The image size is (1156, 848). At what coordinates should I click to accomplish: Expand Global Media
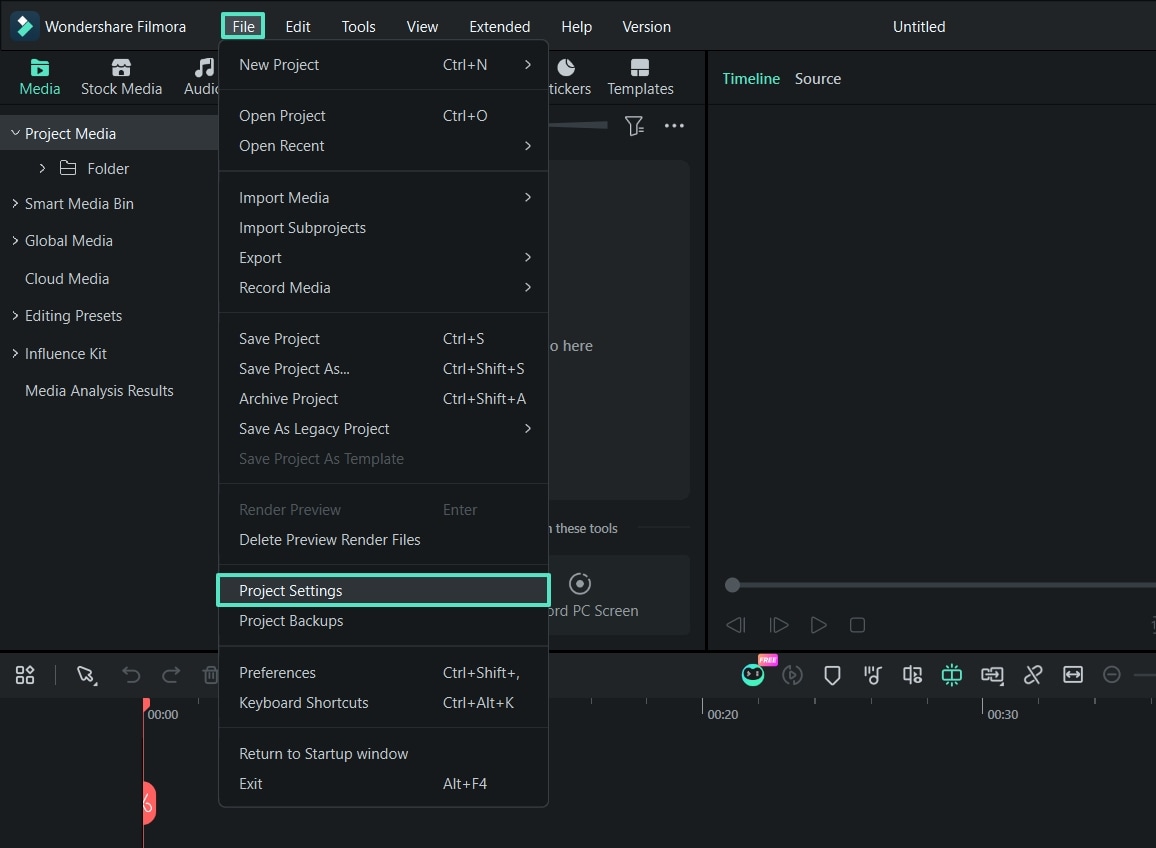[x=15, y=240]
